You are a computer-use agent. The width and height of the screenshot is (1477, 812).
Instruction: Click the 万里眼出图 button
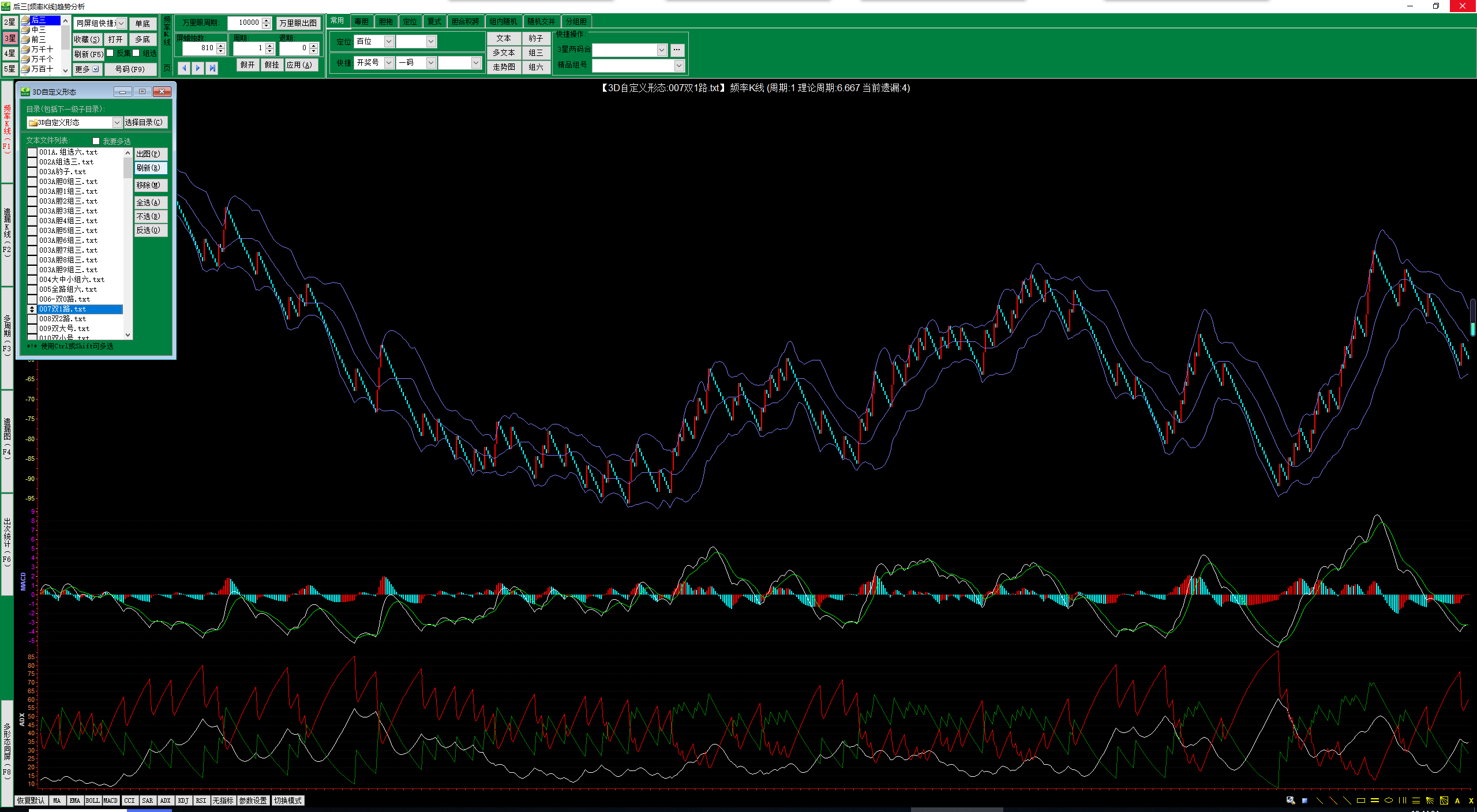click(x=298, y=23)
